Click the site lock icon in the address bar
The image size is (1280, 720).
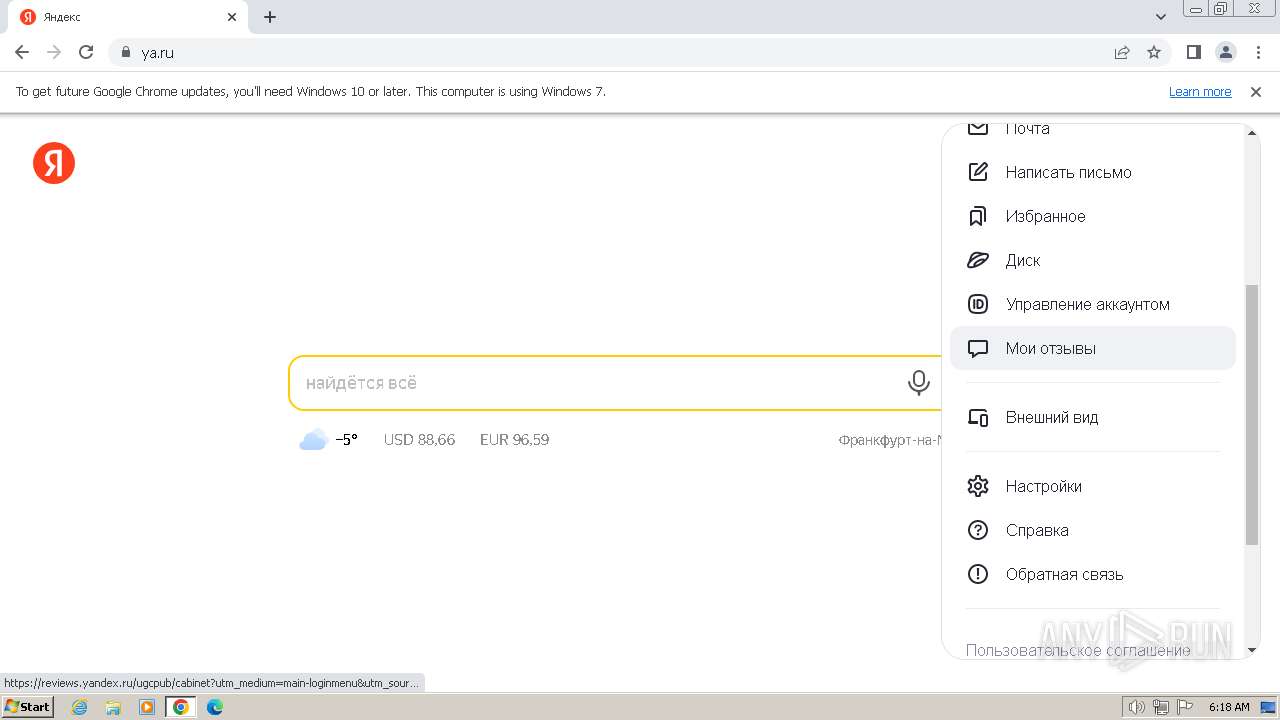tap(126, 52)
